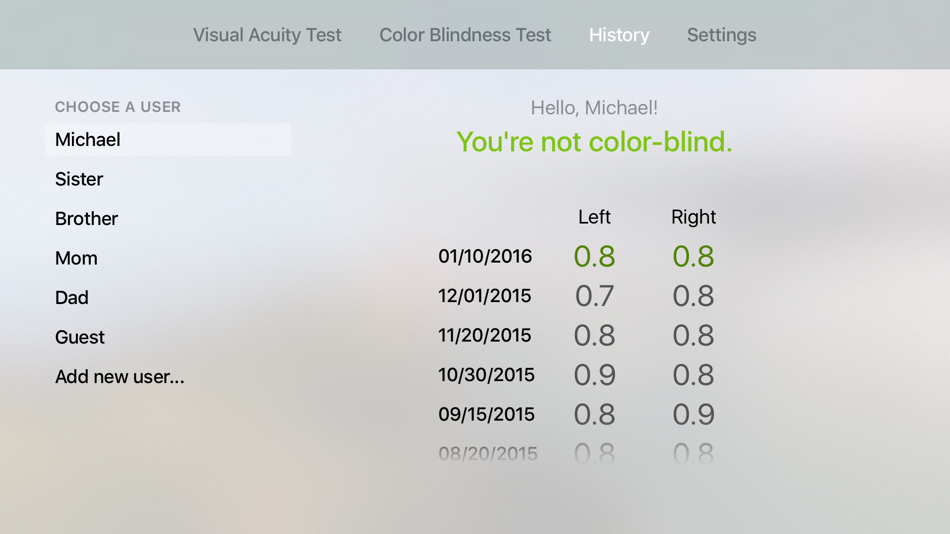Click right eye value for 01/10/2016
950x534 pixels.
tap(693, 256)
